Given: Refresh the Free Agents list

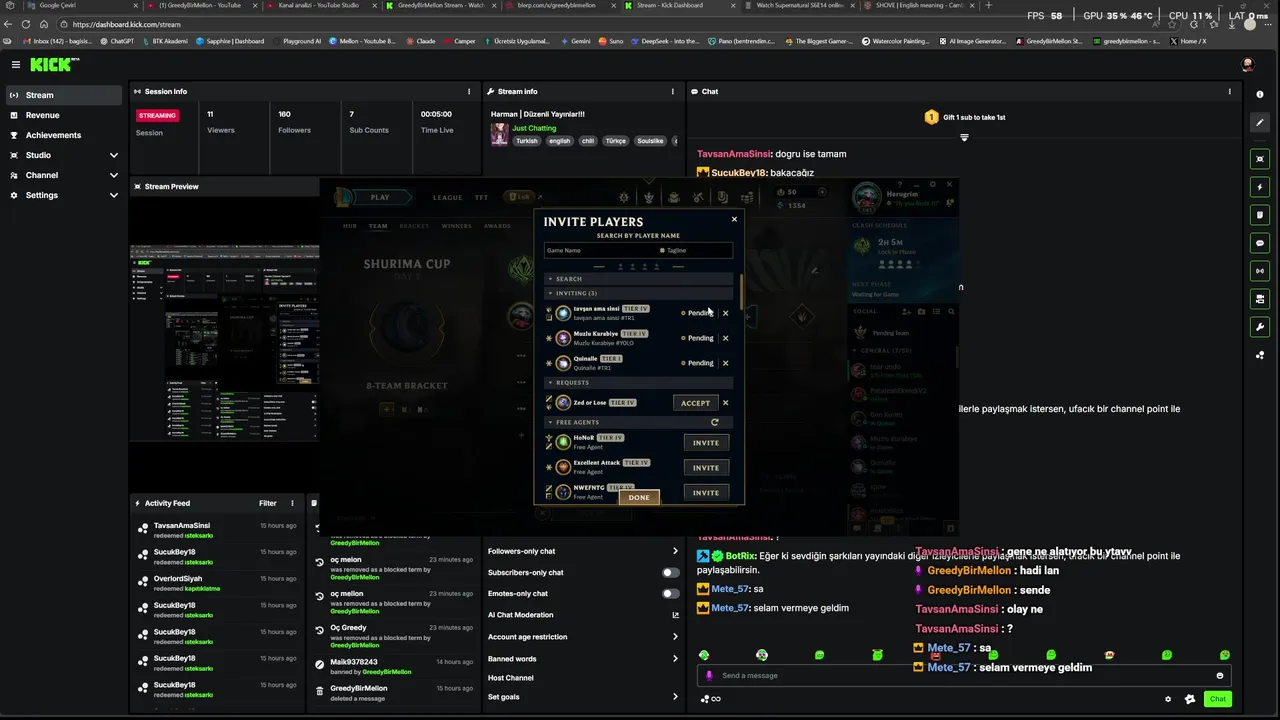Looking at the screenshot, I should [715, 422].
